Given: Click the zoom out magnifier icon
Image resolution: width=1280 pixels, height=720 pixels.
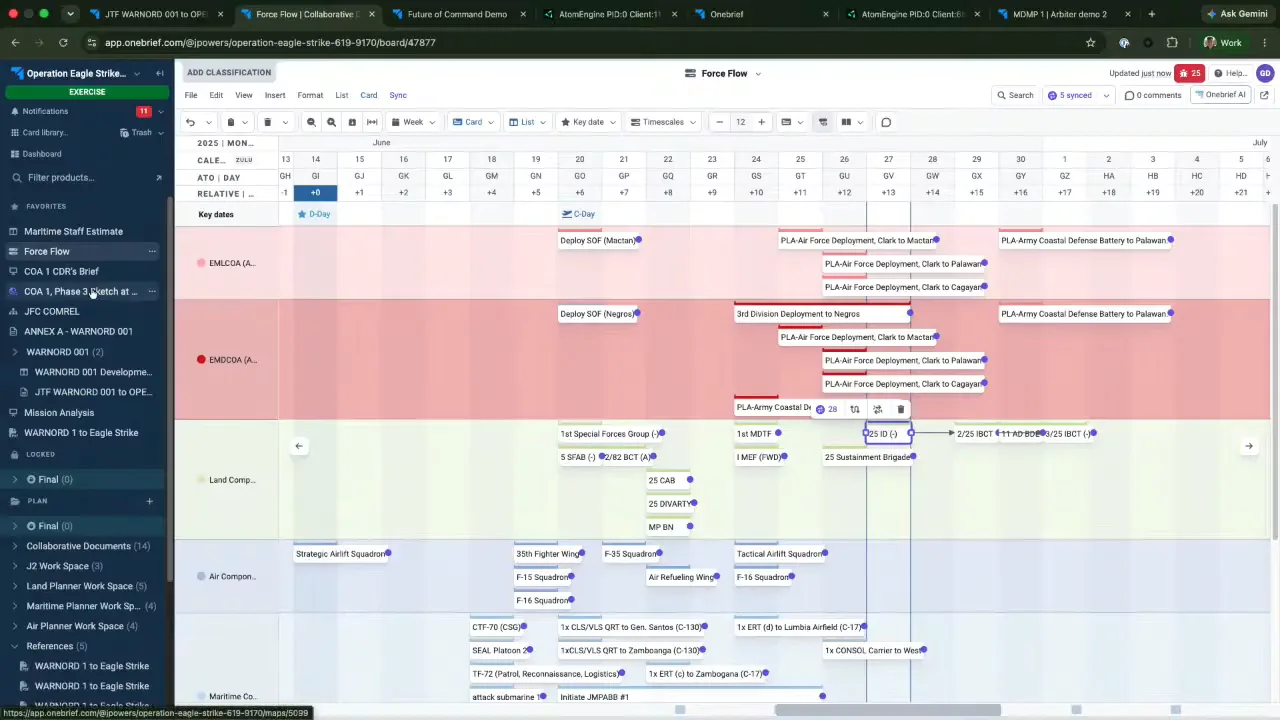Looking at the screenshot, I should pyautogui.click(x=311, y=122).
